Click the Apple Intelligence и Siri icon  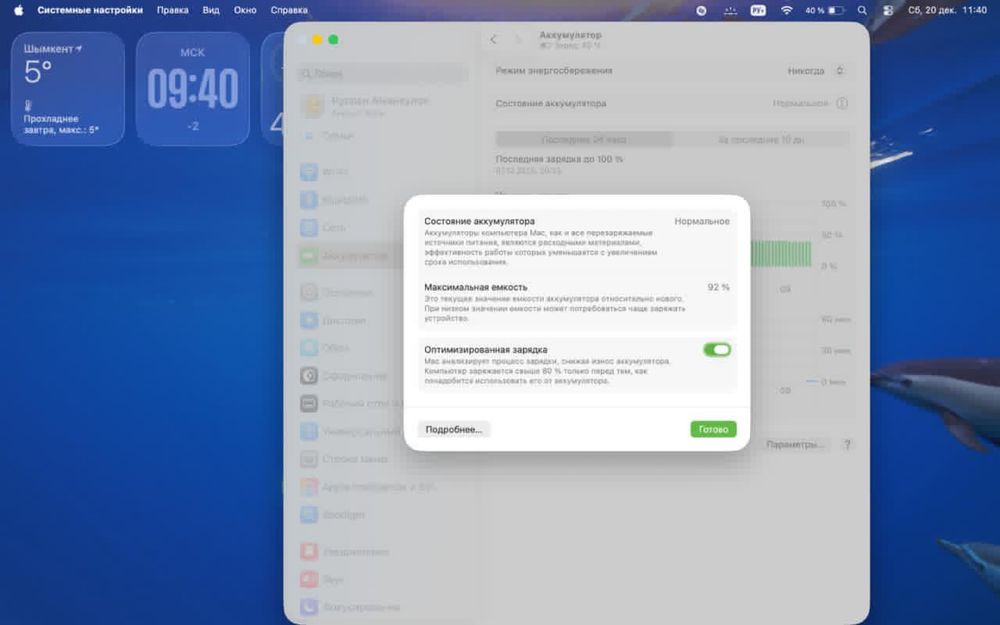click(x=309, y=487)
